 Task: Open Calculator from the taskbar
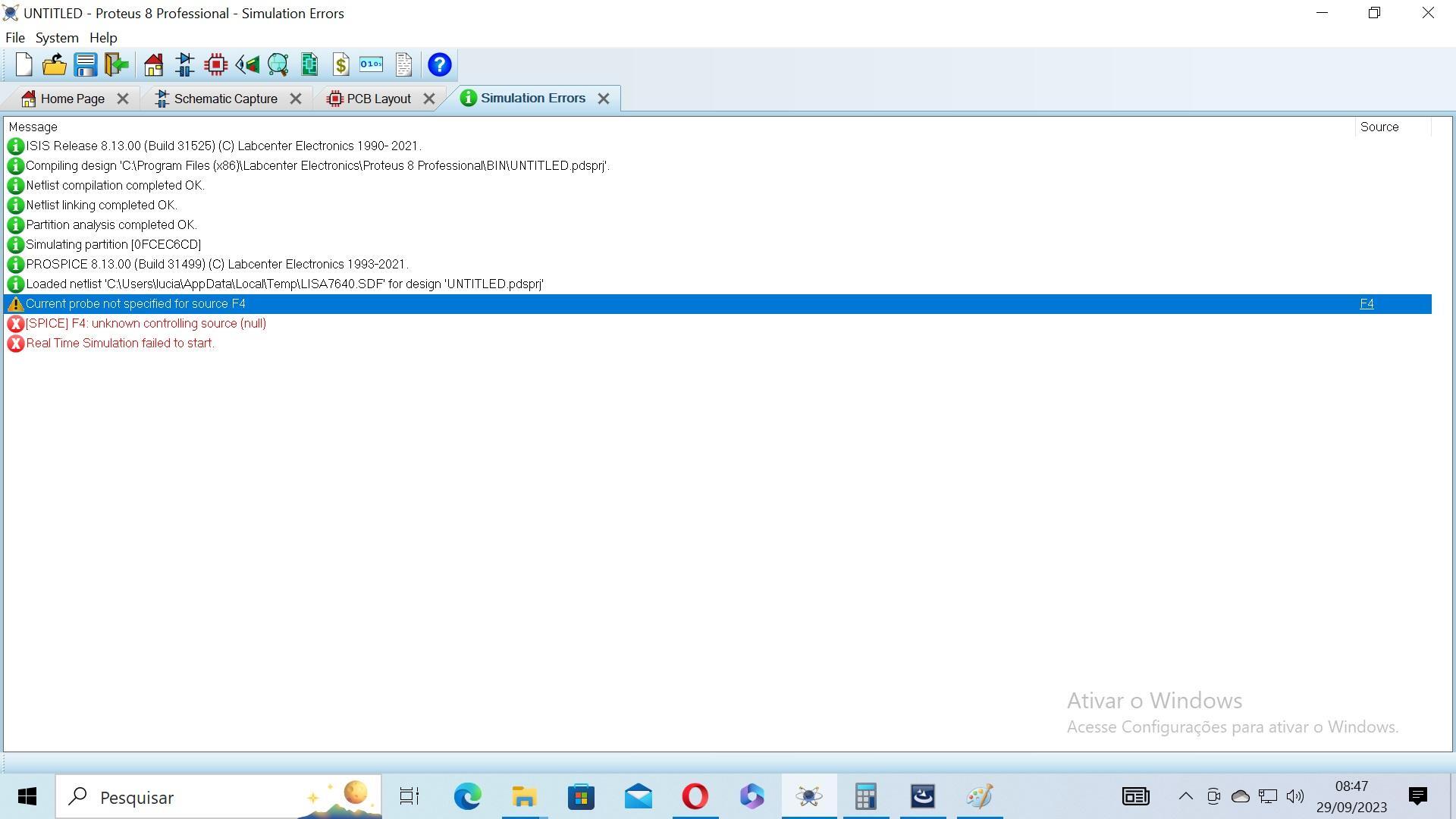pos(865,796)
